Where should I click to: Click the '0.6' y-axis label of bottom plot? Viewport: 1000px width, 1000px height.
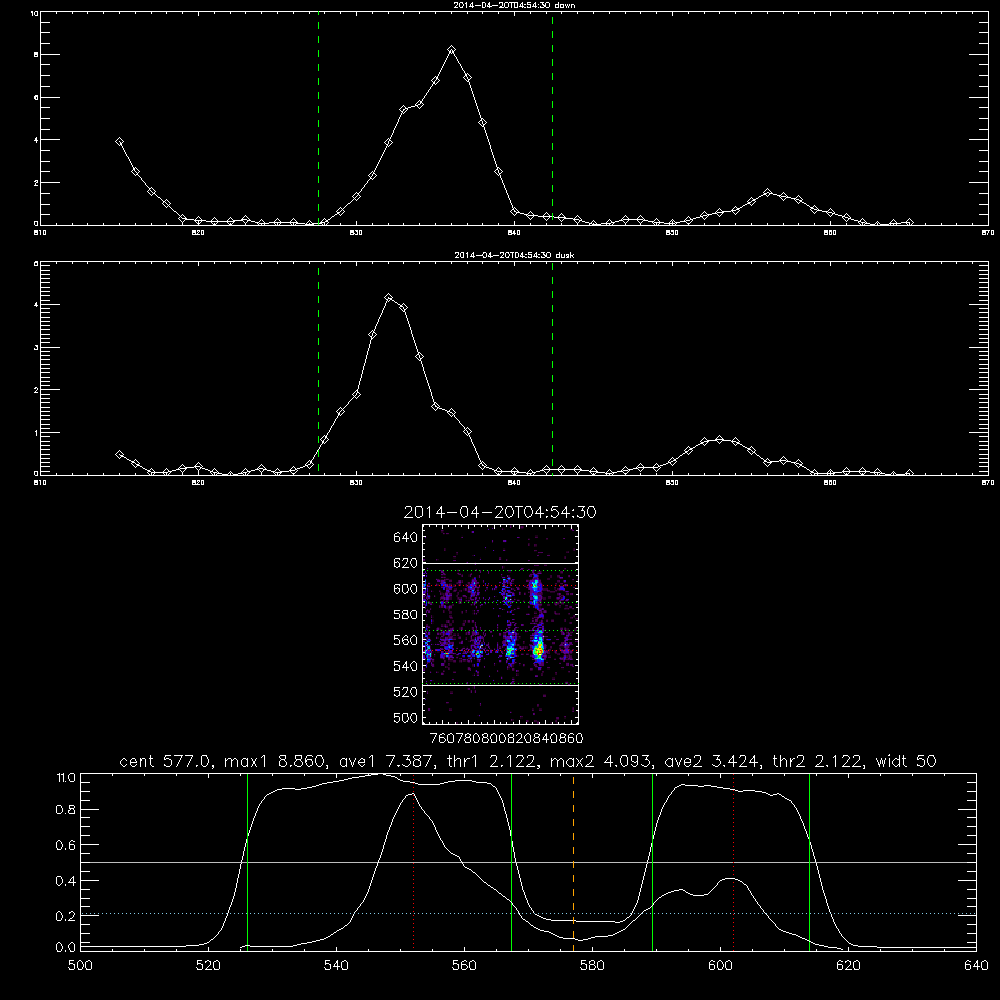pos(66,845)
